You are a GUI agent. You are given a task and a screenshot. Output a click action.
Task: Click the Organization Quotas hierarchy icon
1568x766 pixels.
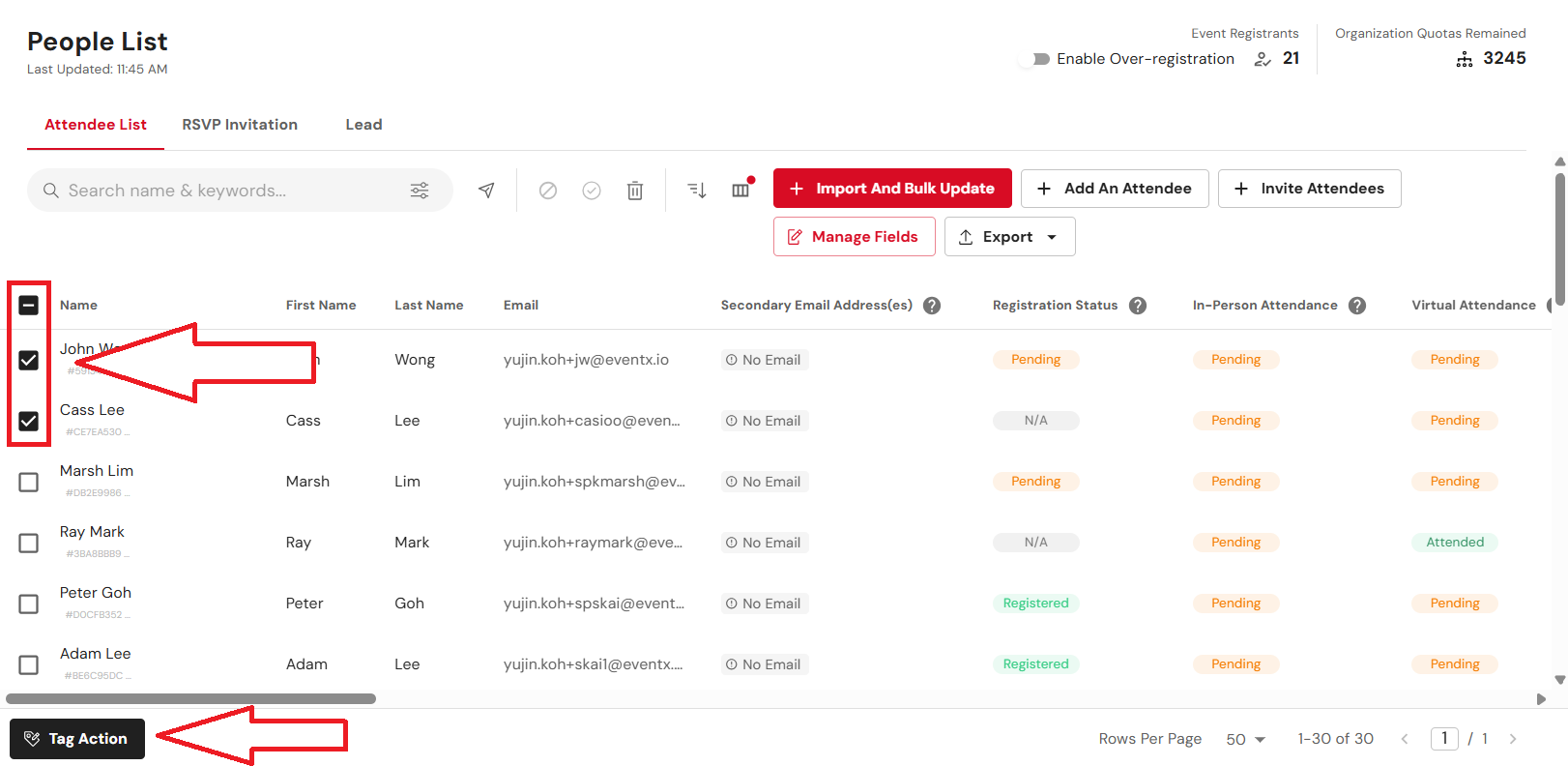pos(1465,59)
